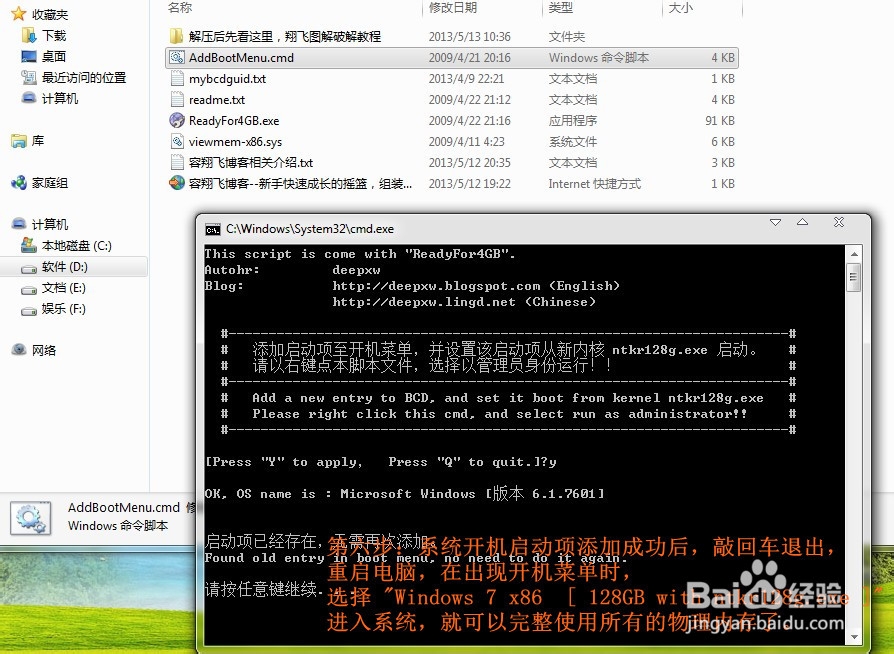Click the Favorites star icon
The width and height of the screenshot is (894, 654).
pyautogui.click(x=19, y=14)
